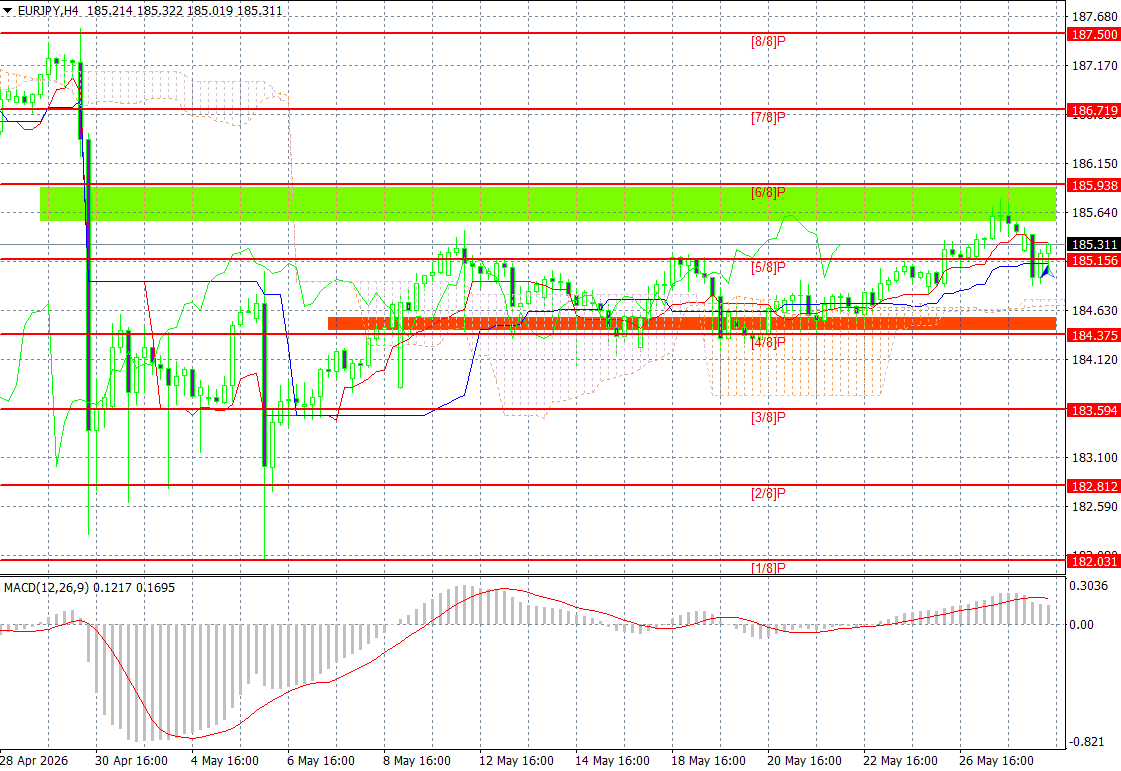Click the [3/8]P Murrey level label
1121x771 pixels.
pyautogui.click(x=768, y=417)
